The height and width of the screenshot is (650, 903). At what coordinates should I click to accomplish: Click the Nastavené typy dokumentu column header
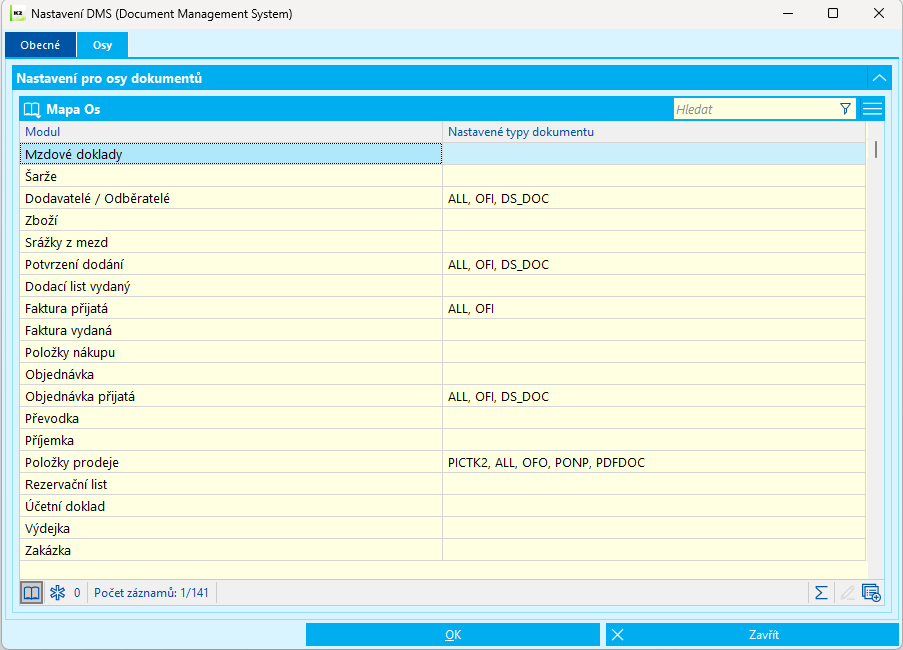[654, 132]
